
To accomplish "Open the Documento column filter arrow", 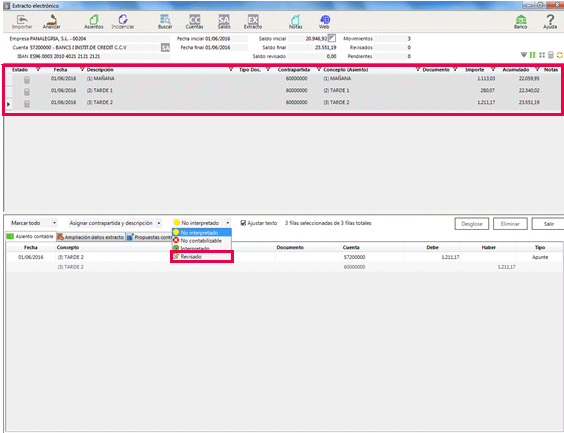I will tap(455, 69).
